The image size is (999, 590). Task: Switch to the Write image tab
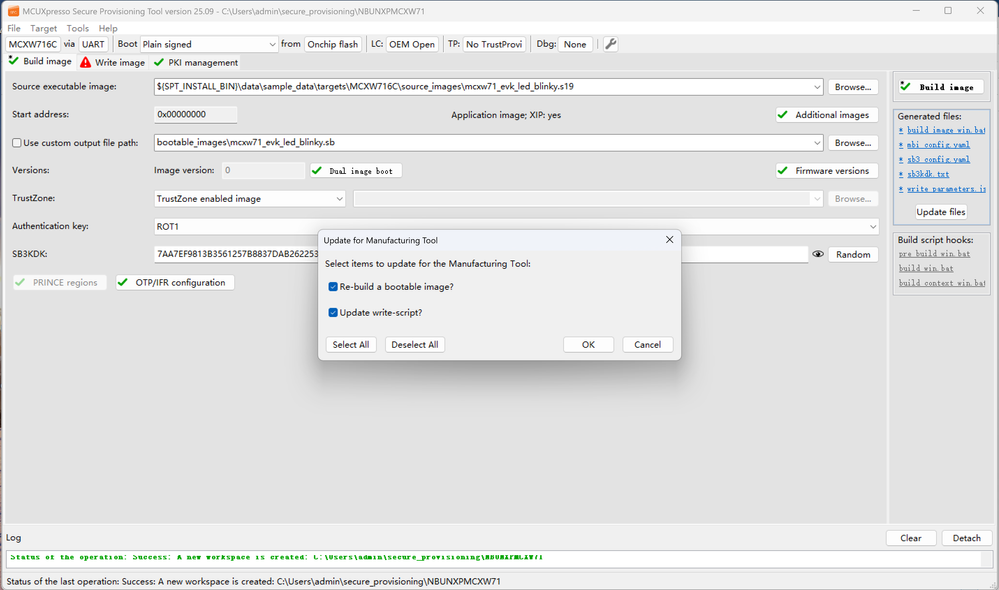(113, 62)
